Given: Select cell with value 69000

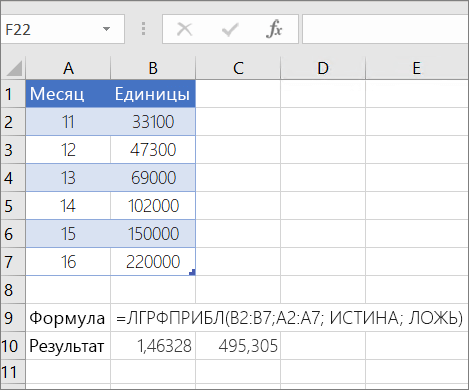Looking at the screenshot, I should point(153,177).
